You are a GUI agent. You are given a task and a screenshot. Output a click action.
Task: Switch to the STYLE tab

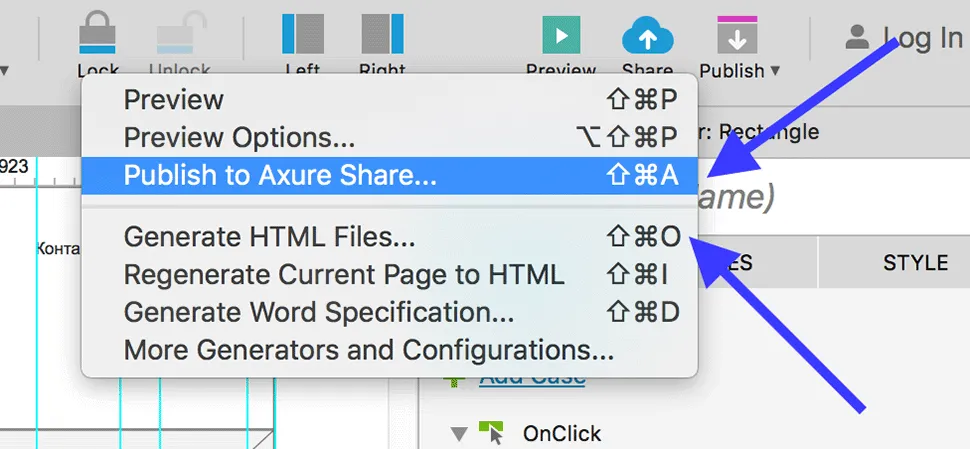point(914,263)
